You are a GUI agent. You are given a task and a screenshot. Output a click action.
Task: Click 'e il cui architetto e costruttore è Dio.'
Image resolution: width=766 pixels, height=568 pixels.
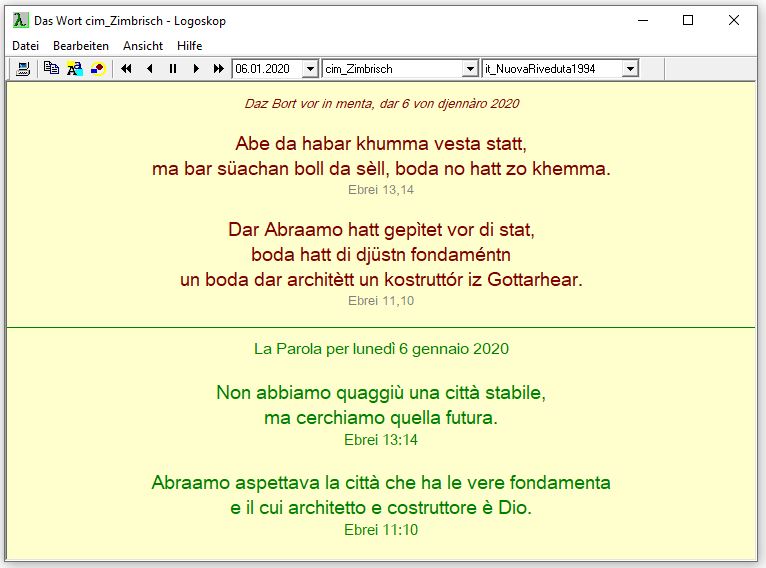click(381, 508)
